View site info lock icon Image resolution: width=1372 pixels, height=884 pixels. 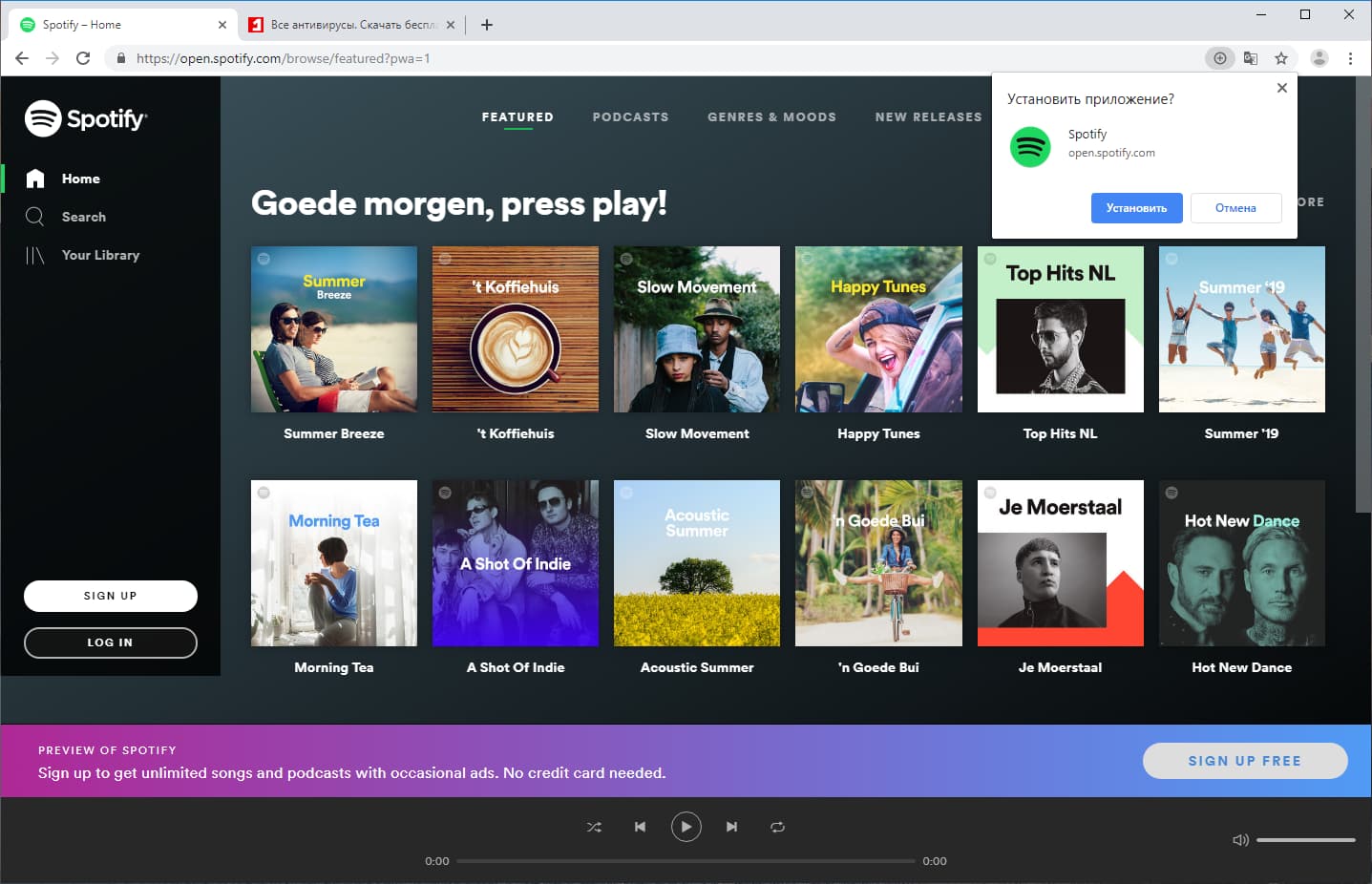tap(120, 58)
